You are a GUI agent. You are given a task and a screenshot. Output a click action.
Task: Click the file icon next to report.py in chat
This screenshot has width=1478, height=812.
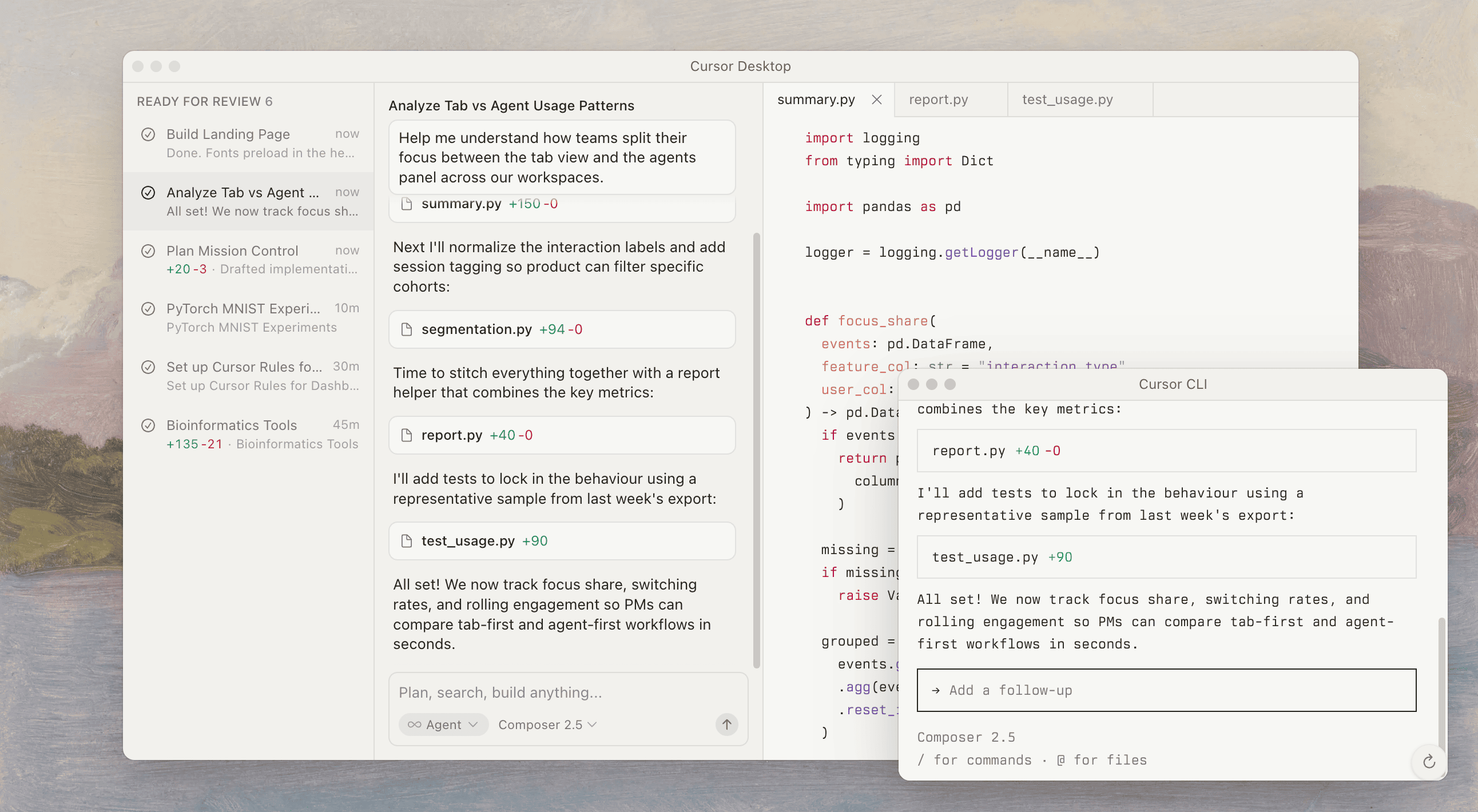point(407,435)
